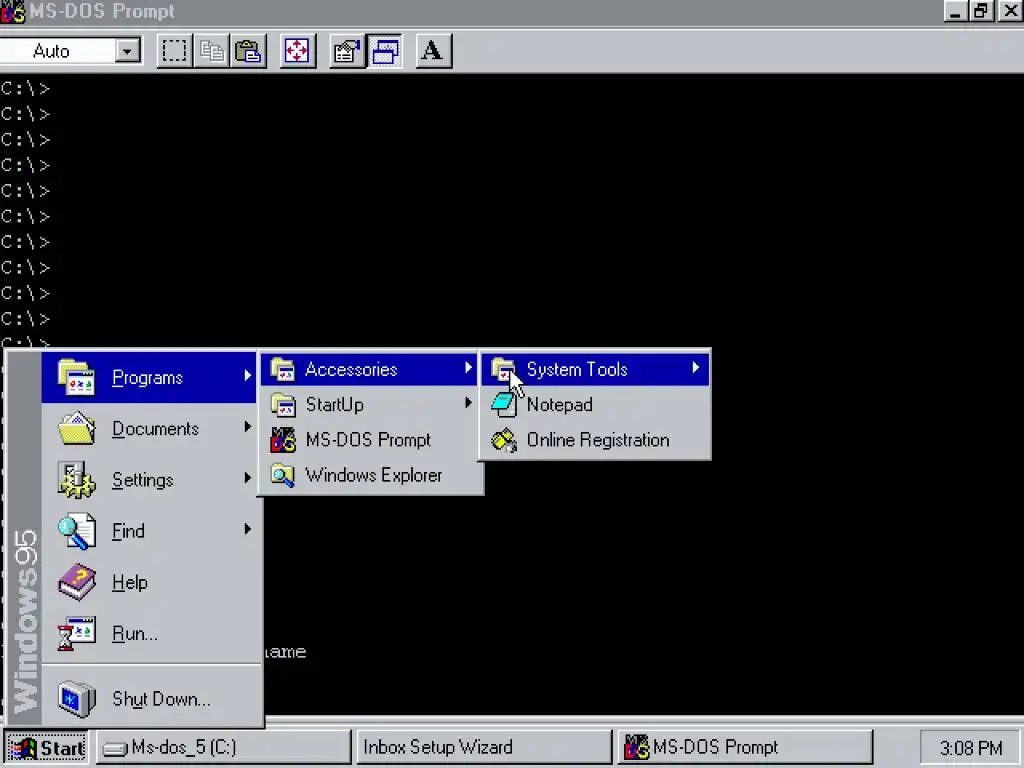Screen dimensions: 1024x768
Task: Switch to Ms-dos_5 (C:) taskbar button
Action: [x=223, y=747]
